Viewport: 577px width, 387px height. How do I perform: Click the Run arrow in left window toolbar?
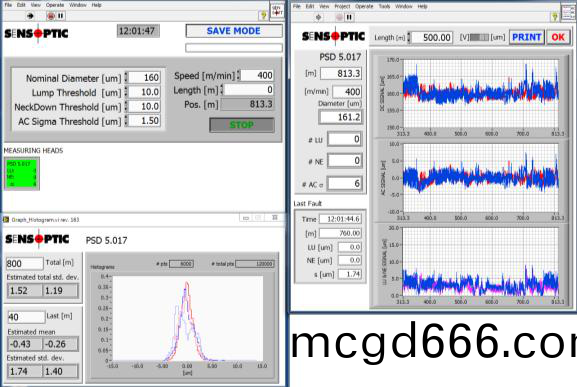click(x=30, y=16)
